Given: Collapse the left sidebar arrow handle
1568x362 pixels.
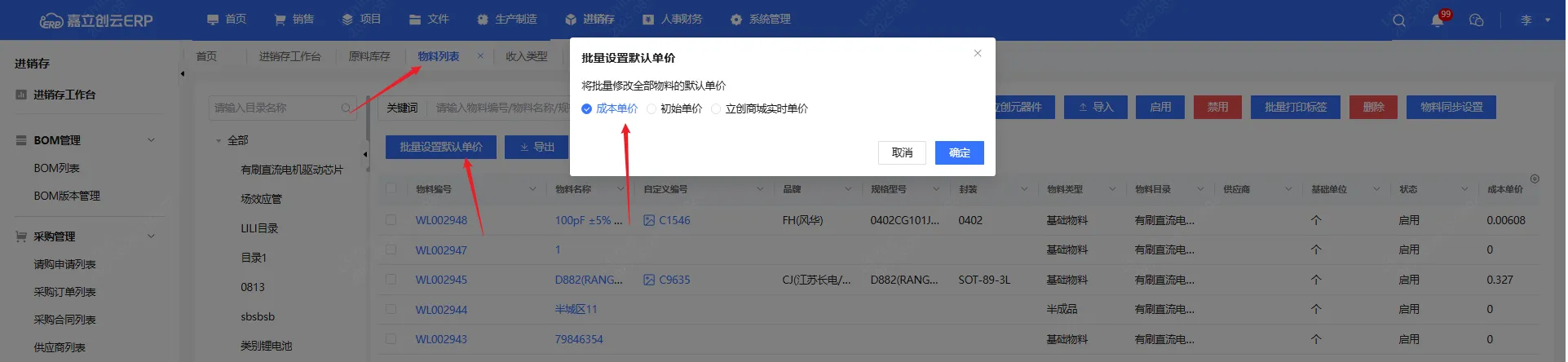Looking at the screenshot, I should (182, 73).
